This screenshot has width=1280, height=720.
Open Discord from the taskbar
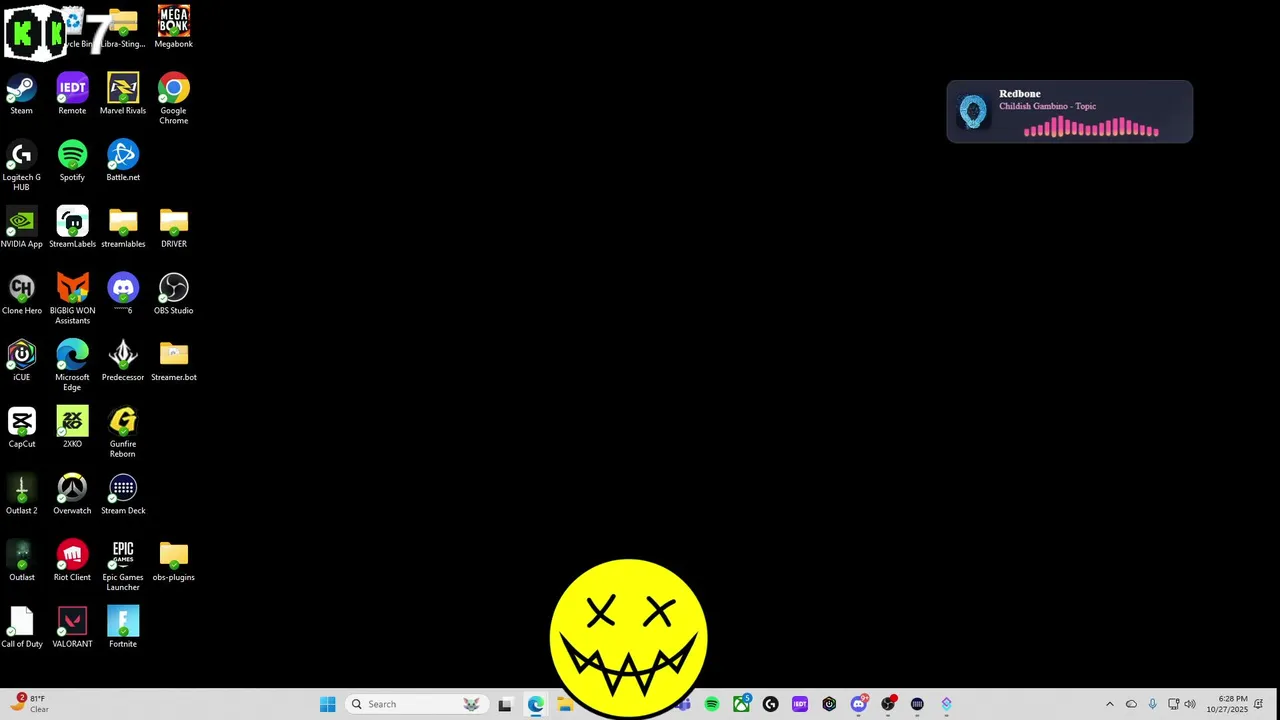(859, 704)
